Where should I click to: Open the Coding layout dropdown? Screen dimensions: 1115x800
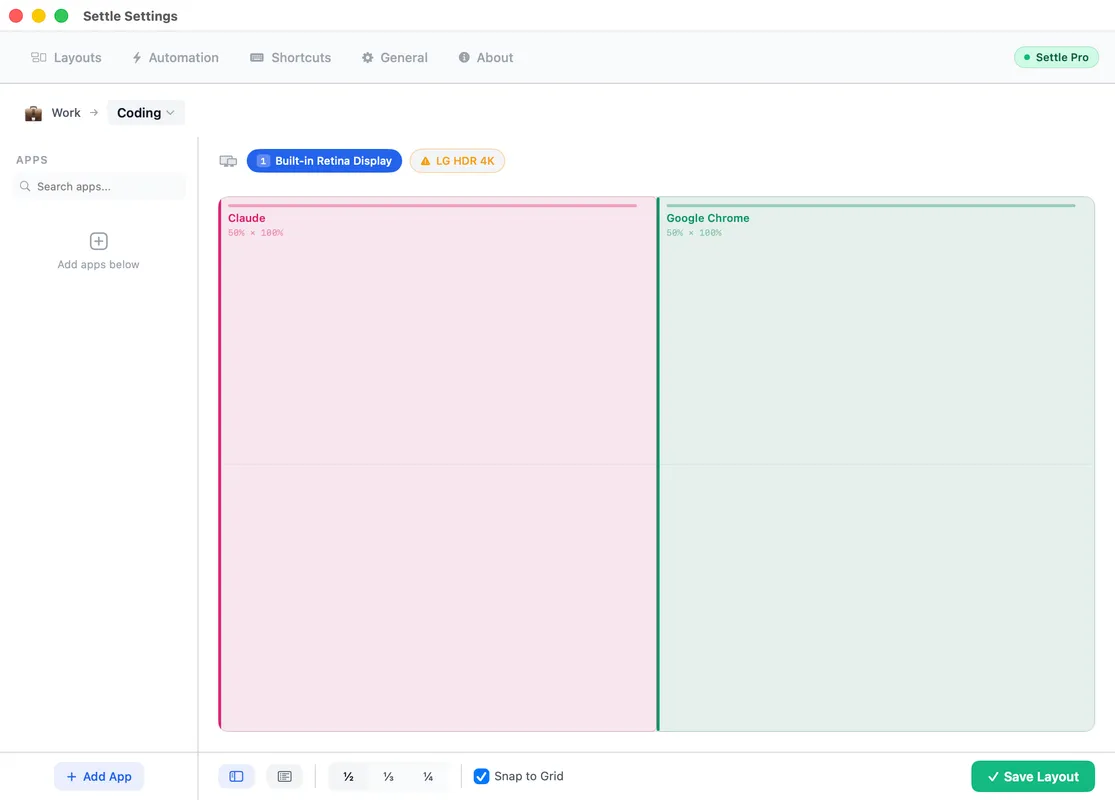[146, 112]
